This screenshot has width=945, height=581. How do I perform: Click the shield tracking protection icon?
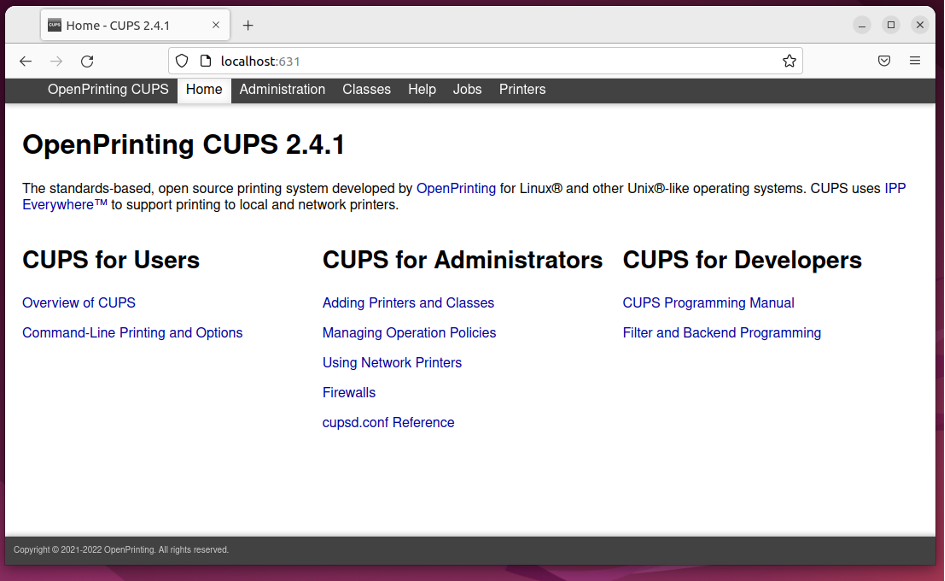(182, 61)
